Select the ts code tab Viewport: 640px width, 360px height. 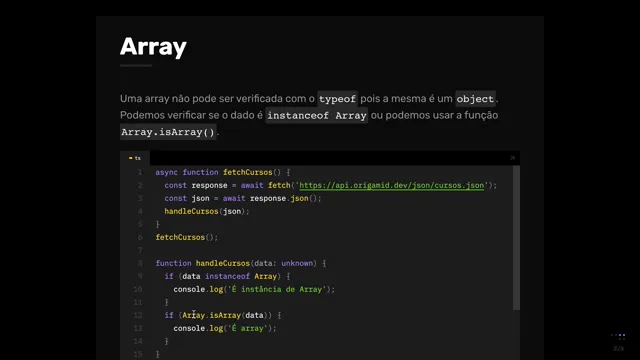pos(135,158)
